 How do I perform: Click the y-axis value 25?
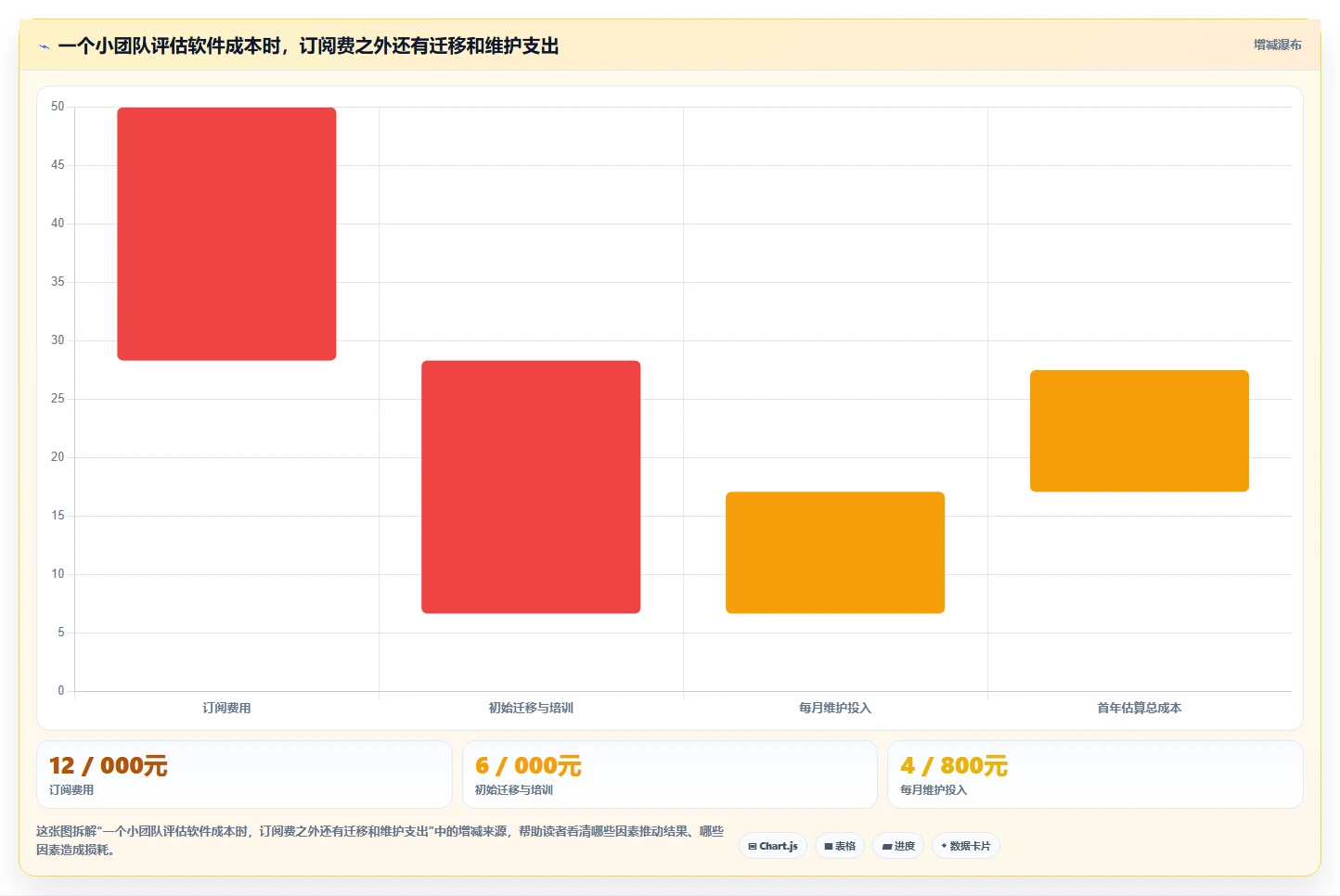click(x=58, y=399)
